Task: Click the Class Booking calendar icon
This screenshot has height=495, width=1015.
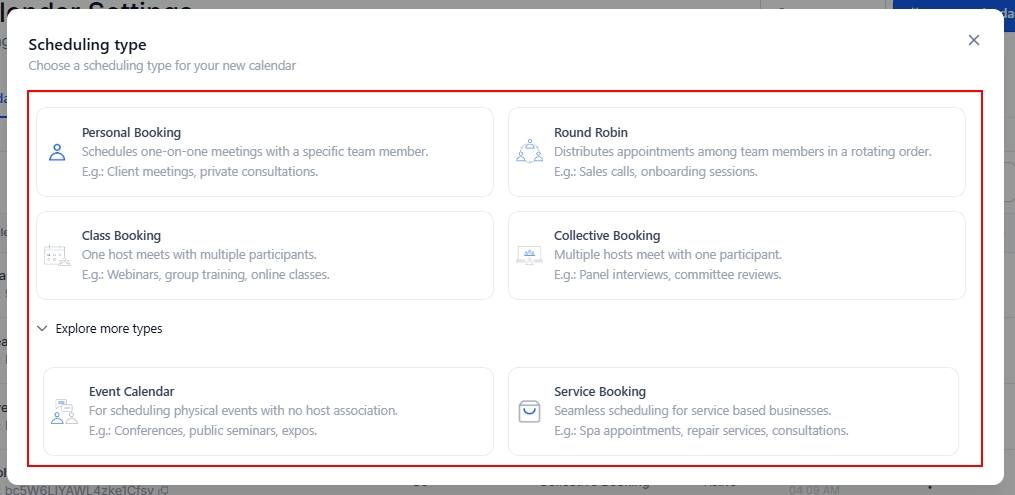Action: coord(57,255)
